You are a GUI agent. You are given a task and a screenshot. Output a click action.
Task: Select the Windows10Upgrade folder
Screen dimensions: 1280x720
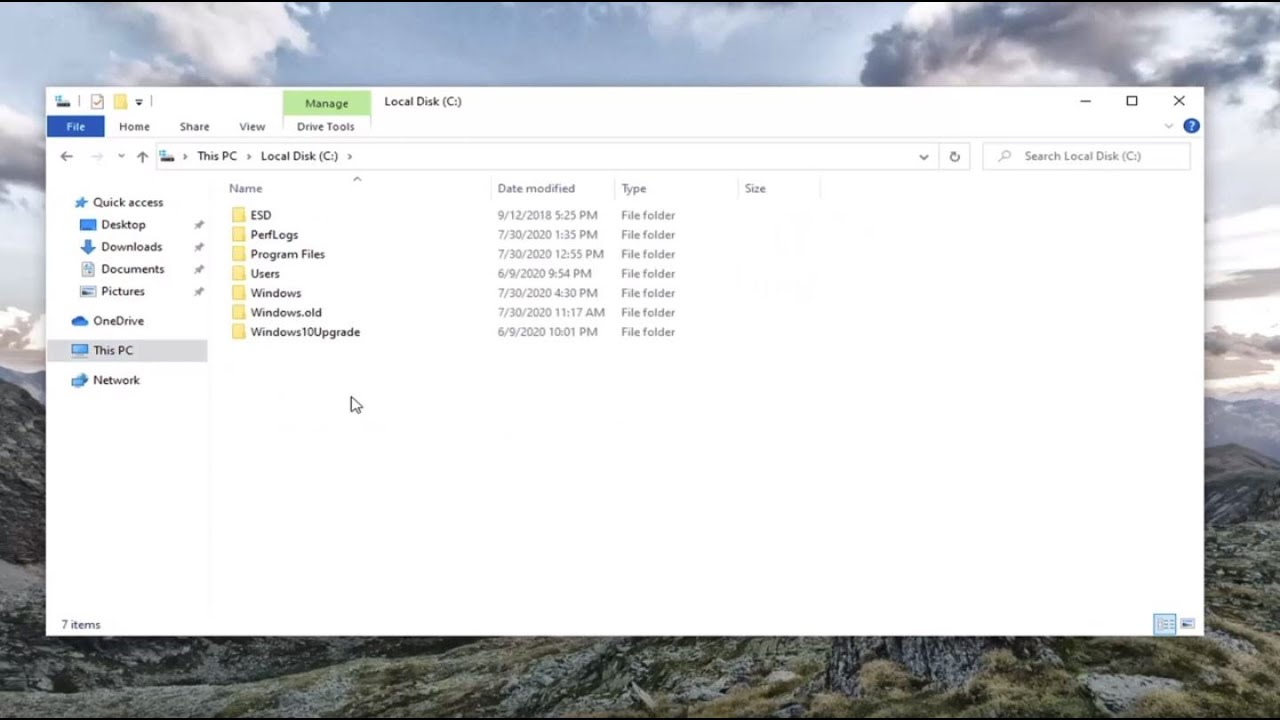point(305,332)
